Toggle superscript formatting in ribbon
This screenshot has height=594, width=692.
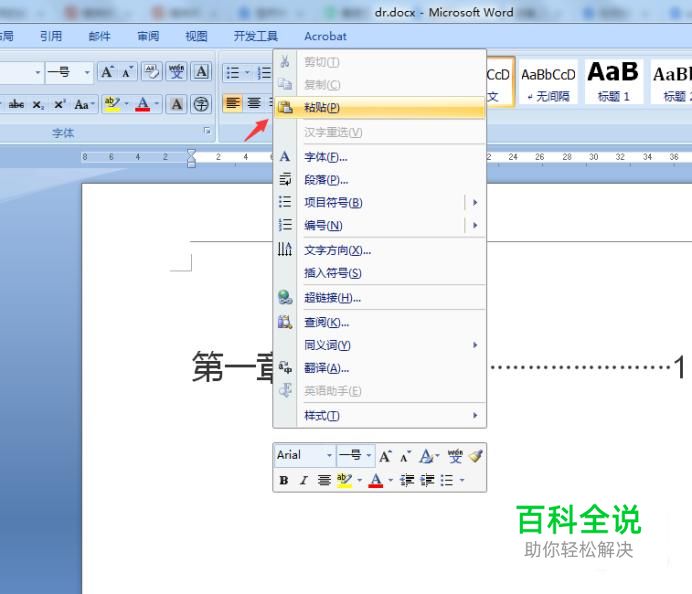(x=59, y=105)
